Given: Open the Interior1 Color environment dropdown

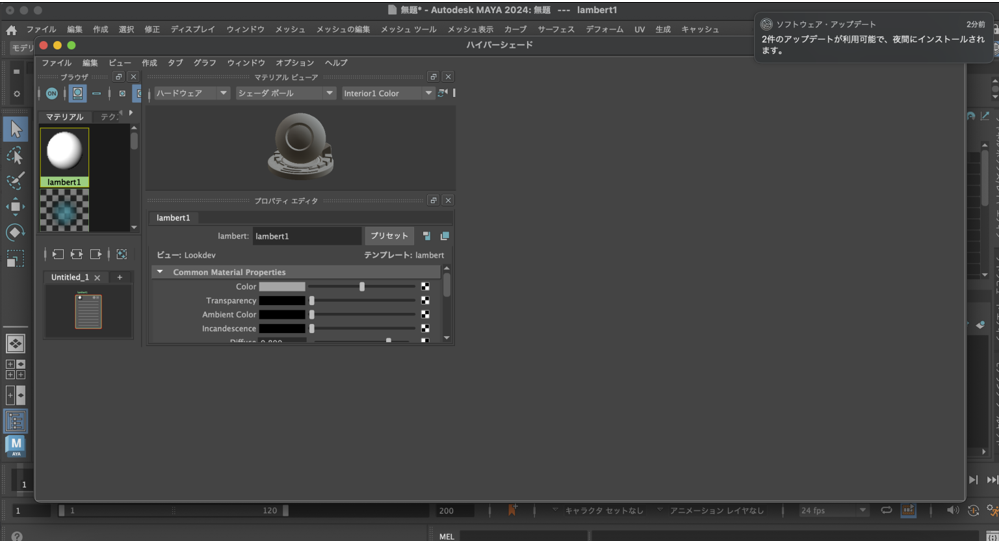Looking at the screenshot, I should click(387, 93).
